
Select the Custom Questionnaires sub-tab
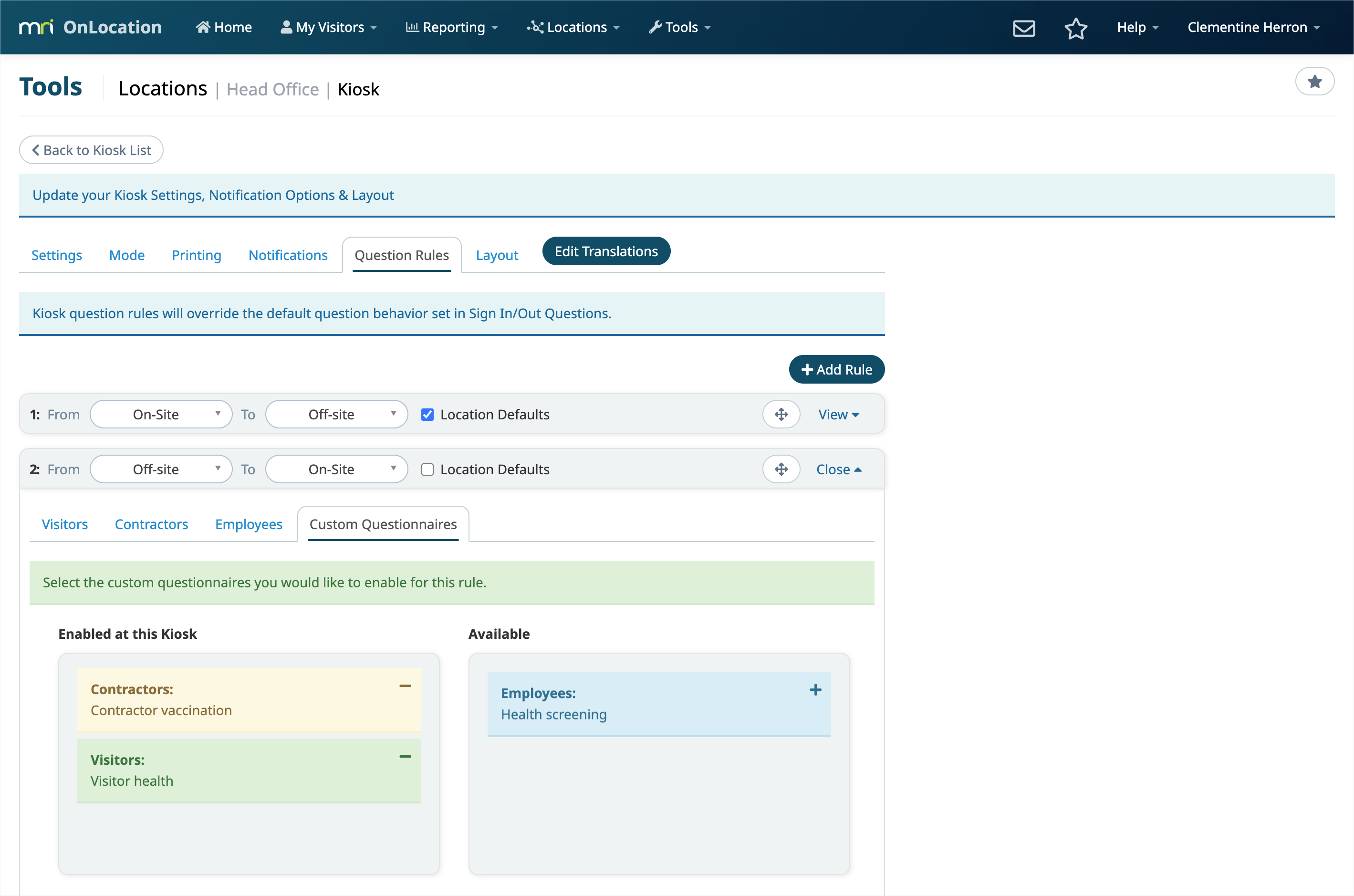[383, 524]
